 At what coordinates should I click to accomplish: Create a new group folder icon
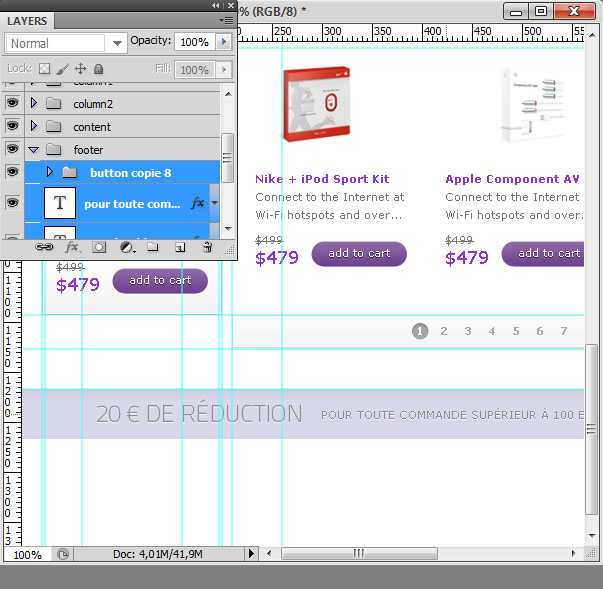pos(153,247)
